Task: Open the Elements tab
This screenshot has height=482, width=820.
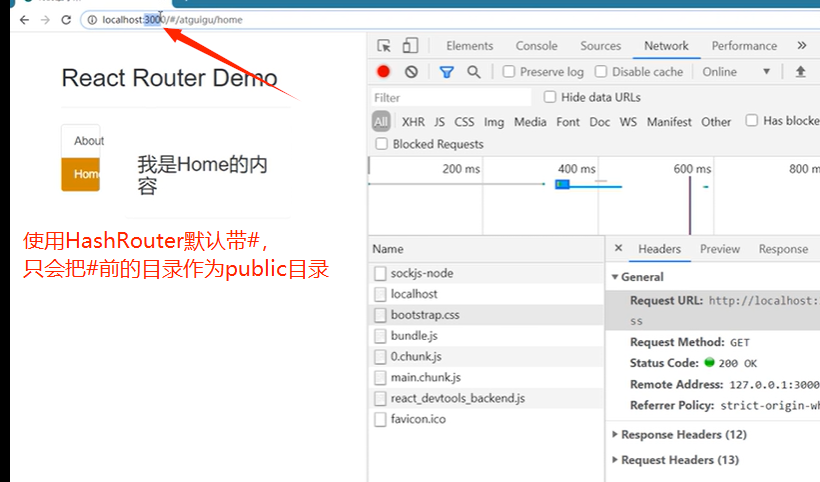Action: (x=470, y=46)
